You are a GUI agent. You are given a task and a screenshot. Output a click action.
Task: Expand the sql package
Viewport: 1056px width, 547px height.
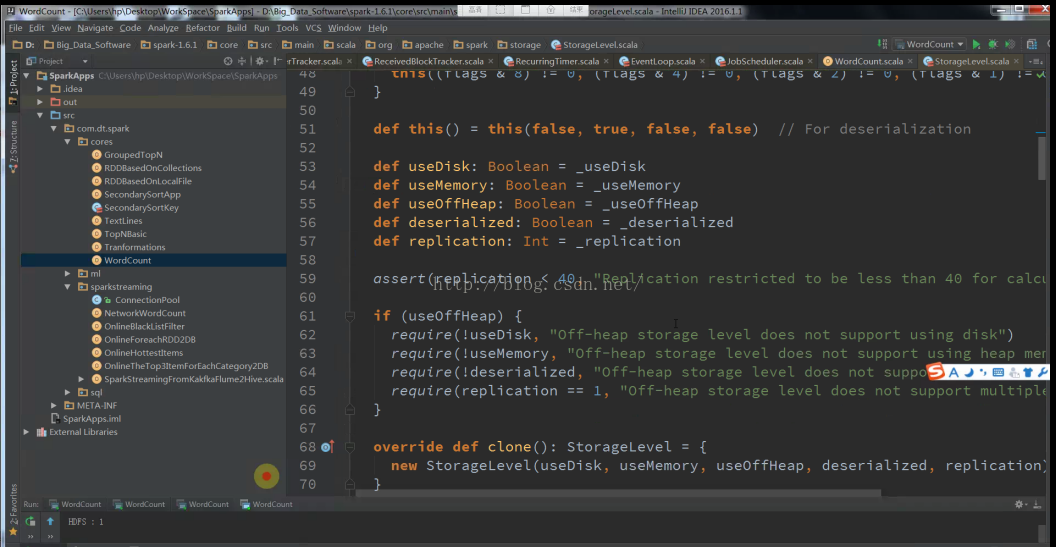coord(67,392)
